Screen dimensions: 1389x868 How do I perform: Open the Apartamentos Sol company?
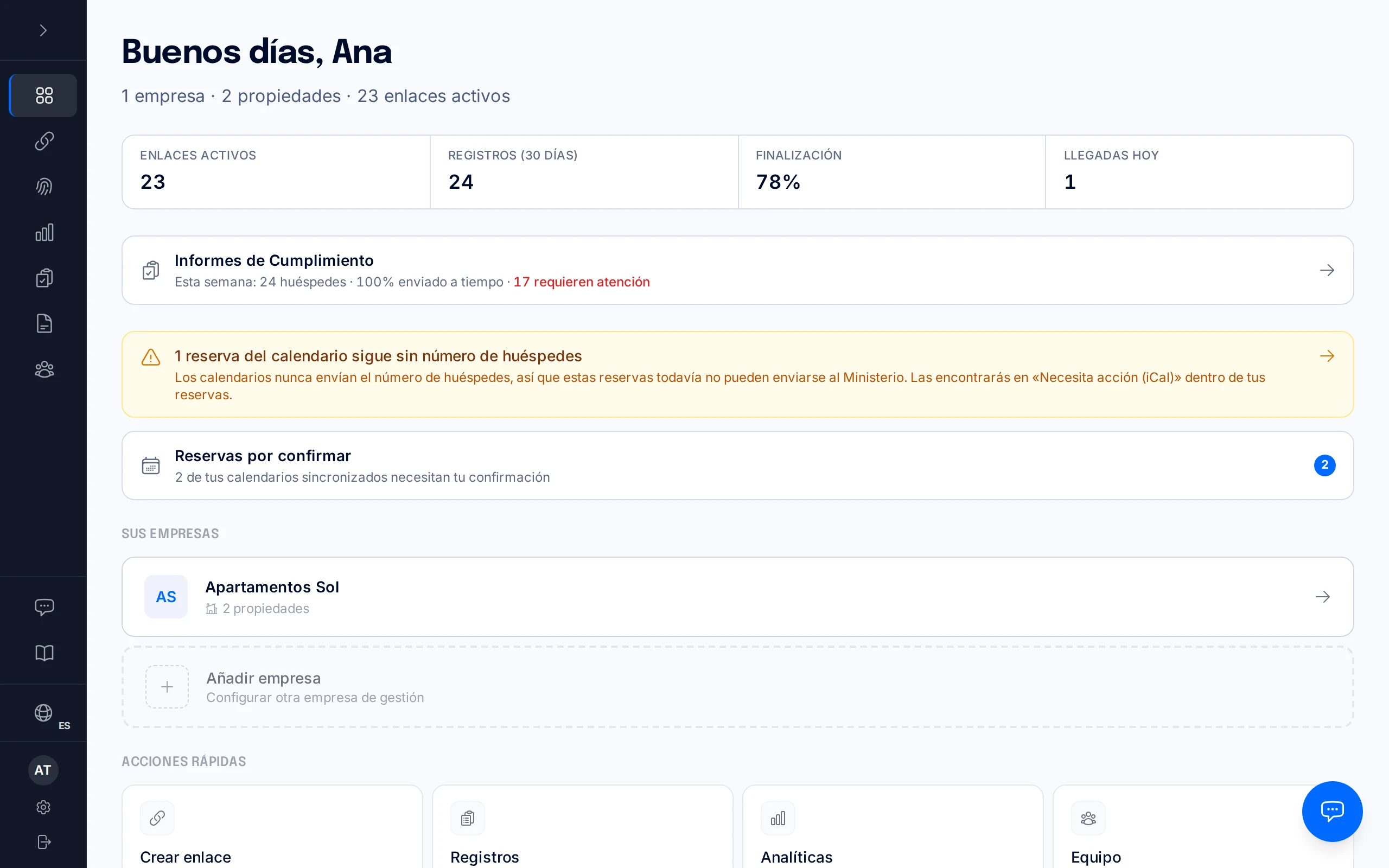737,596
